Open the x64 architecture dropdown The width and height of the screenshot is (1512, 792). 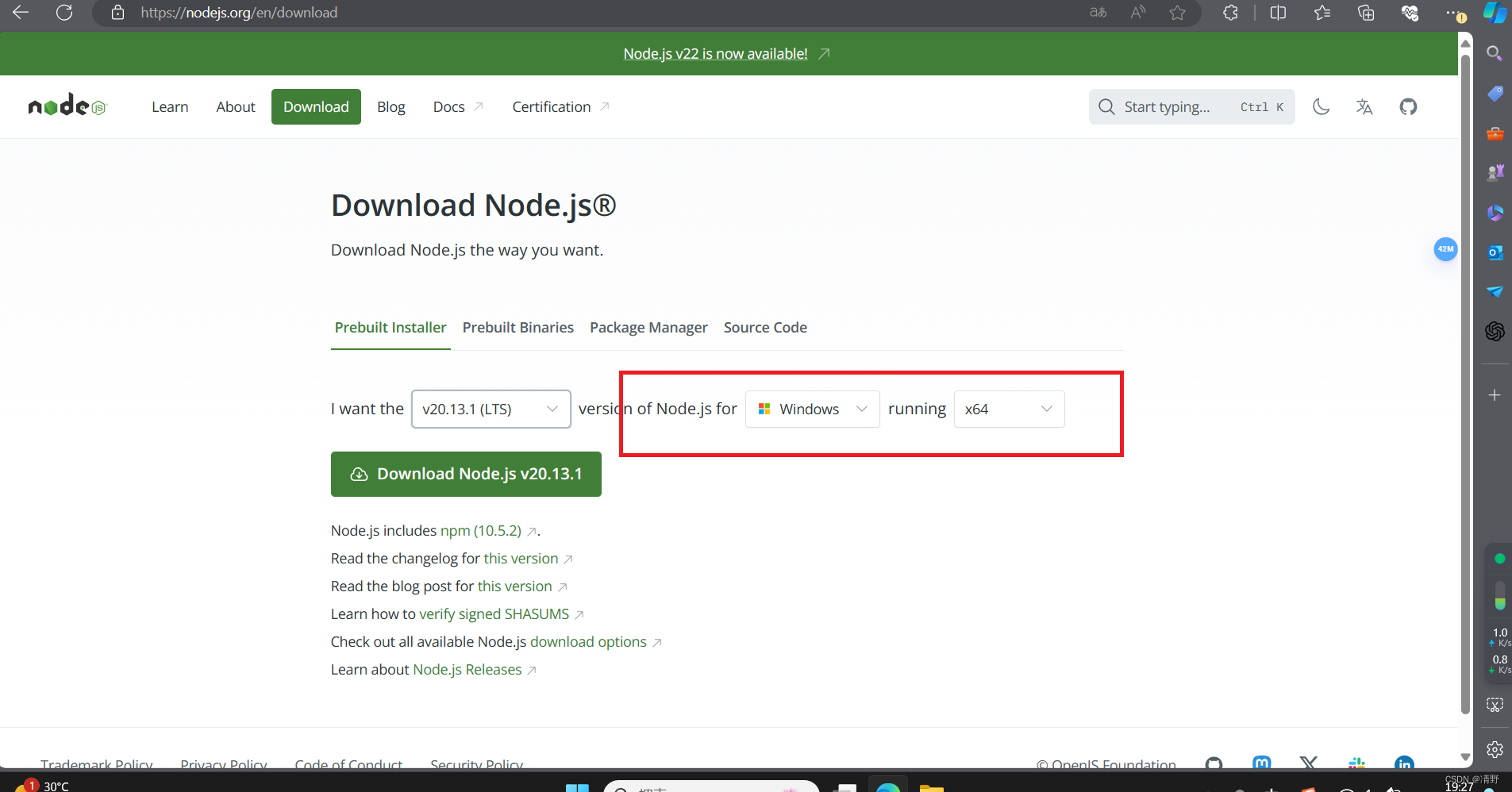click(x=1009, y=409)
